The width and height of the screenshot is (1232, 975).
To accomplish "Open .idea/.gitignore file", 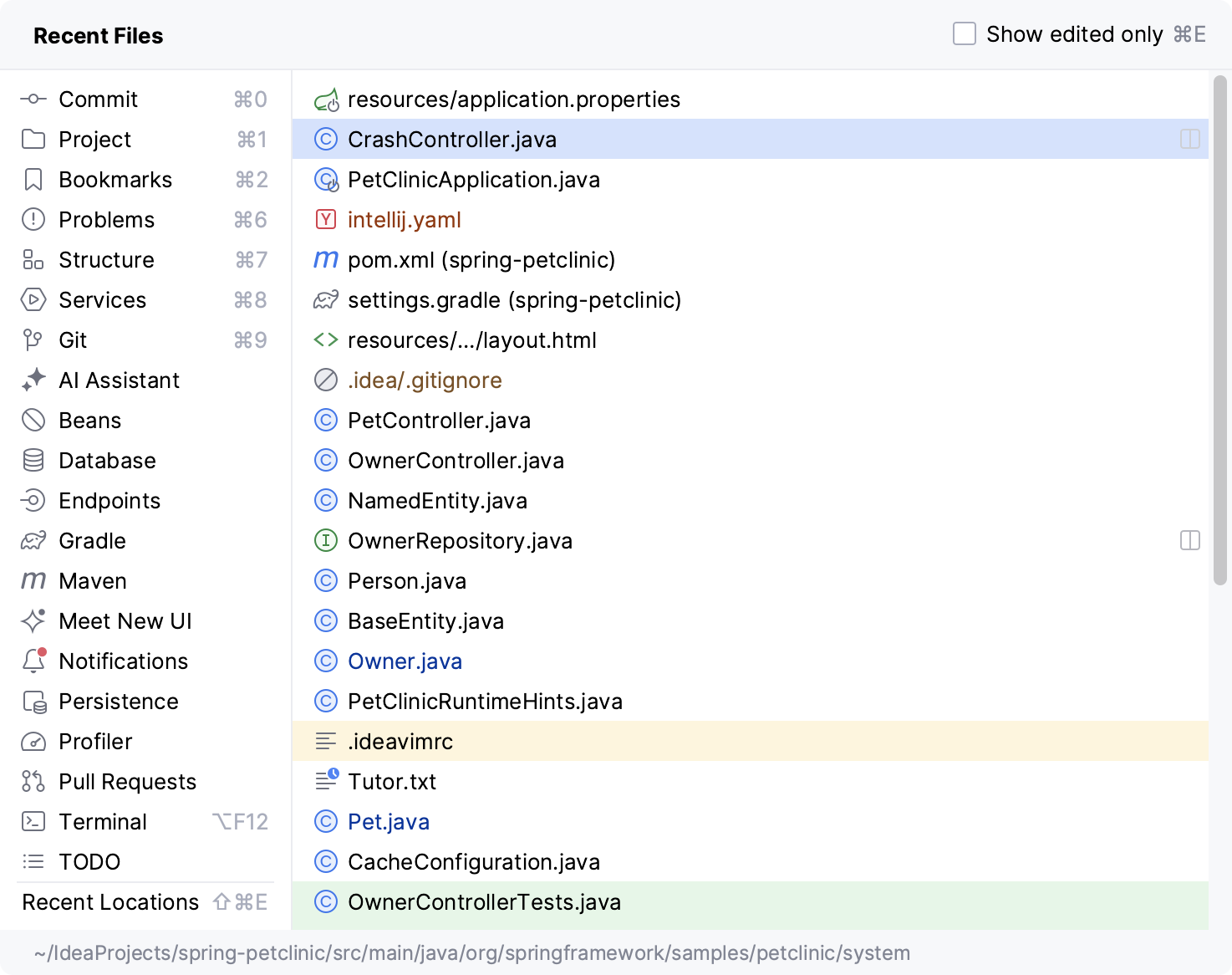I will coord(750,380).
